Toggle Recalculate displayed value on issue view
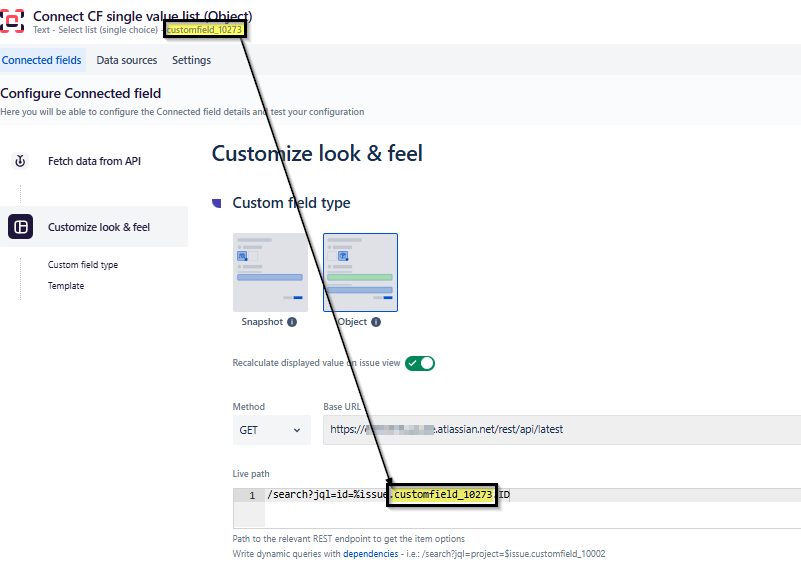 [x=420, y=364]
